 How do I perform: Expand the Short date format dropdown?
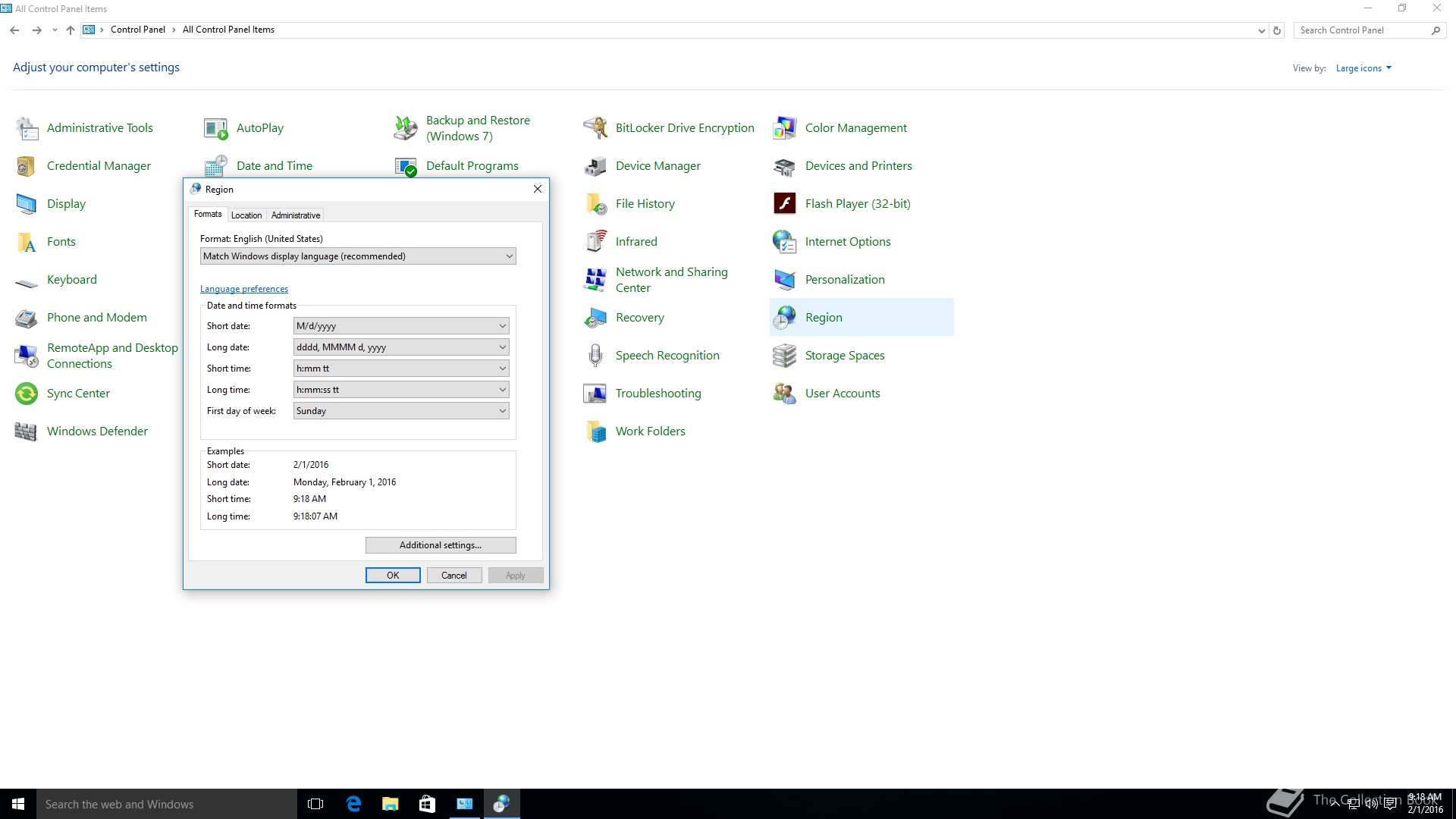coord(400,326)
